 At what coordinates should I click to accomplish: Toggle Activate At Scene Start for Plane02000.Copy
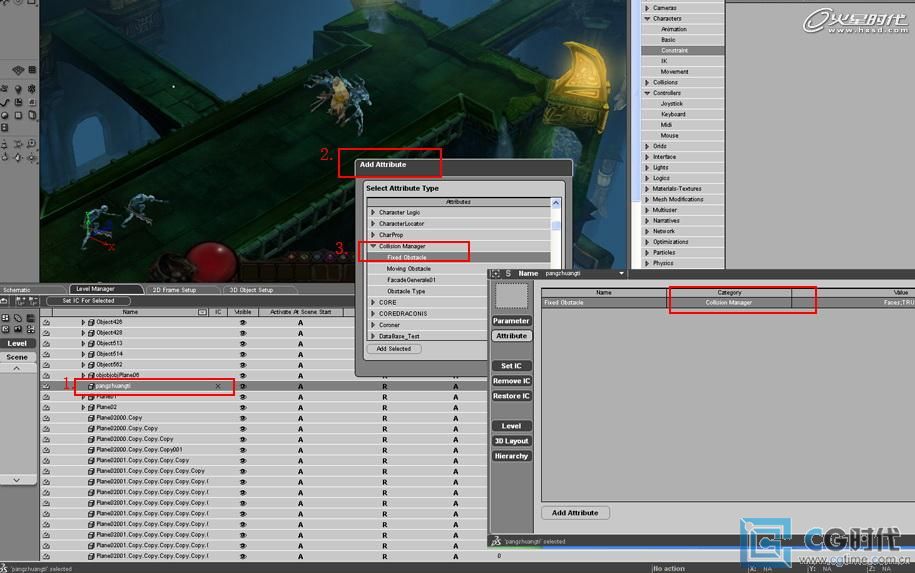tap(301, 418)
